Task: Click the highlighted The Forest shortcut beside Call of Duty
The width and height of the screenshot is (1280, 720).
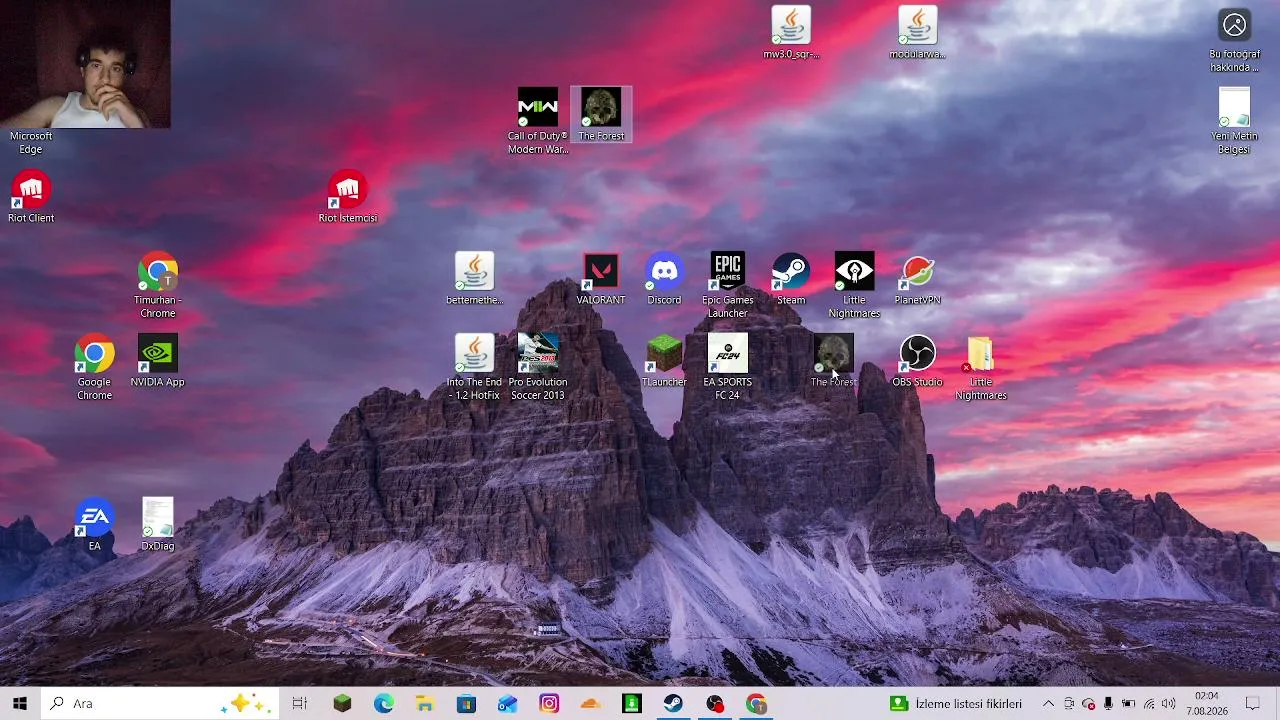Action: click(x=601, y=115)
